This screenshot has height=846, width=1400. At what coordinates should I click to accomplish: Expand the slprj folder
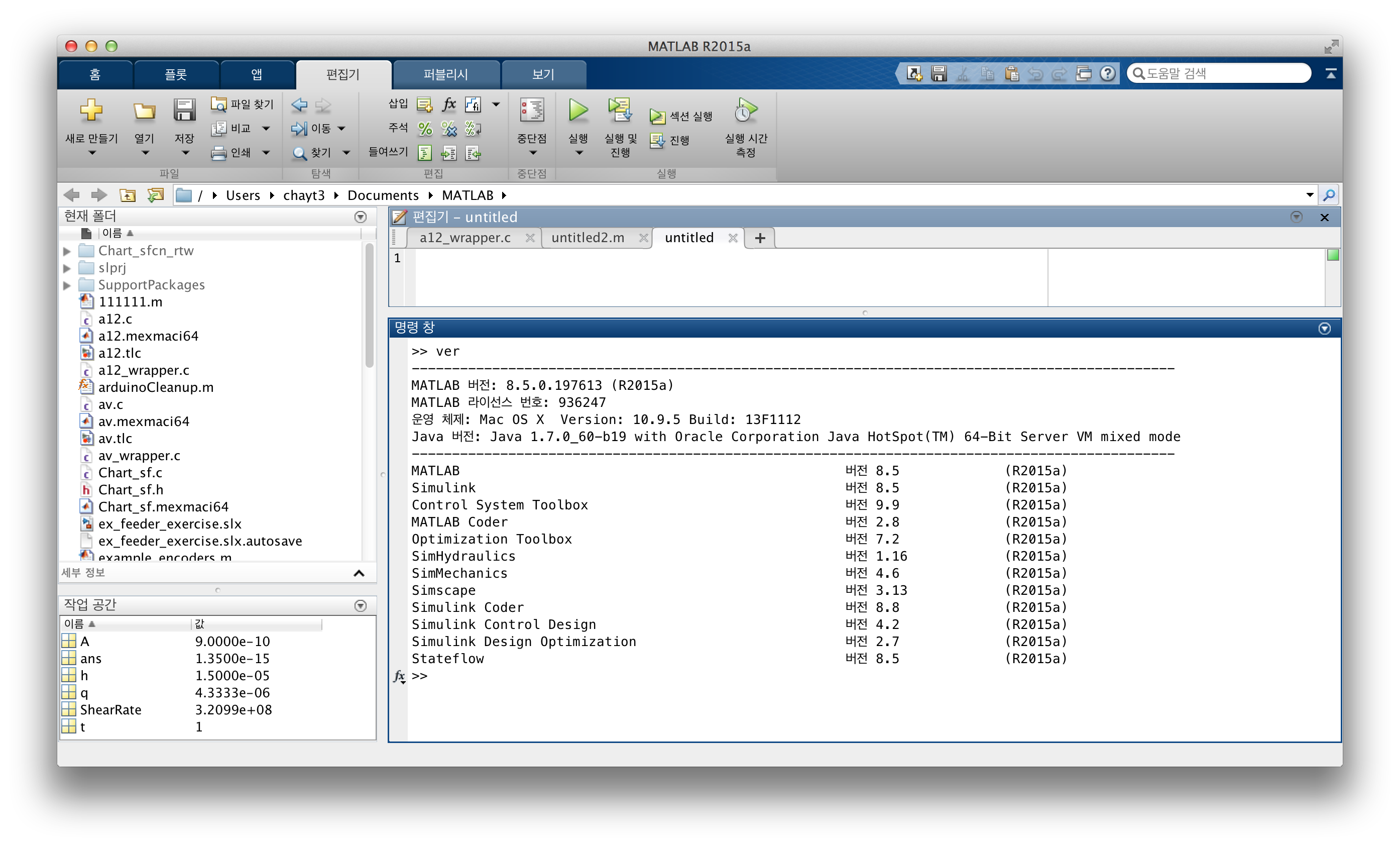point(67,268)
